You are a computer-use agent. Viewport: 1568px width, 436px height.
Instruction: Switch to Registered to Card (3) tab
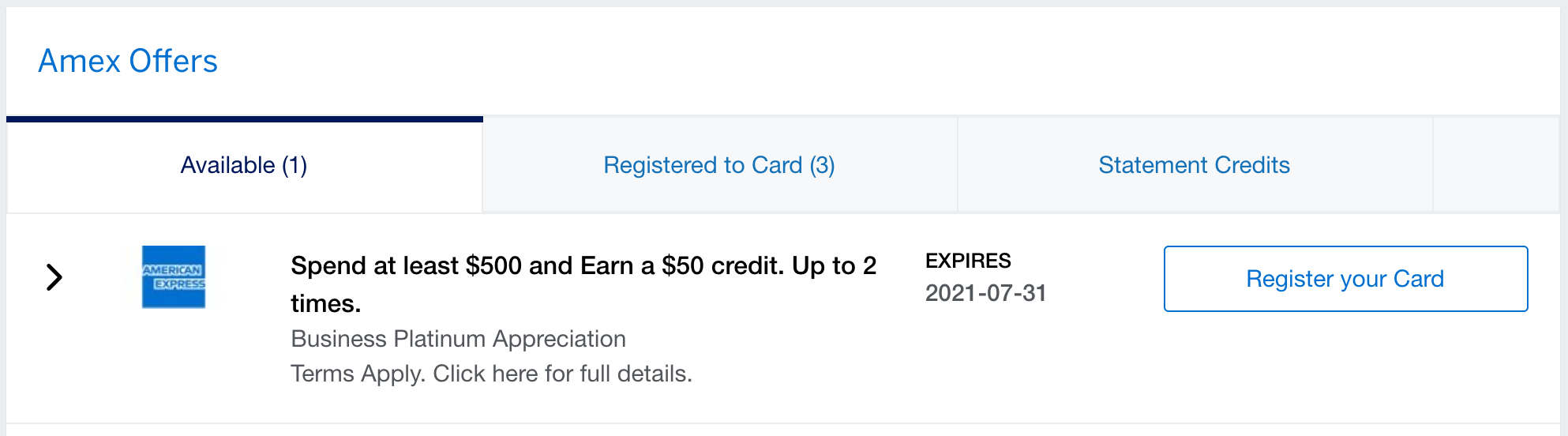(x=718, y=165)
